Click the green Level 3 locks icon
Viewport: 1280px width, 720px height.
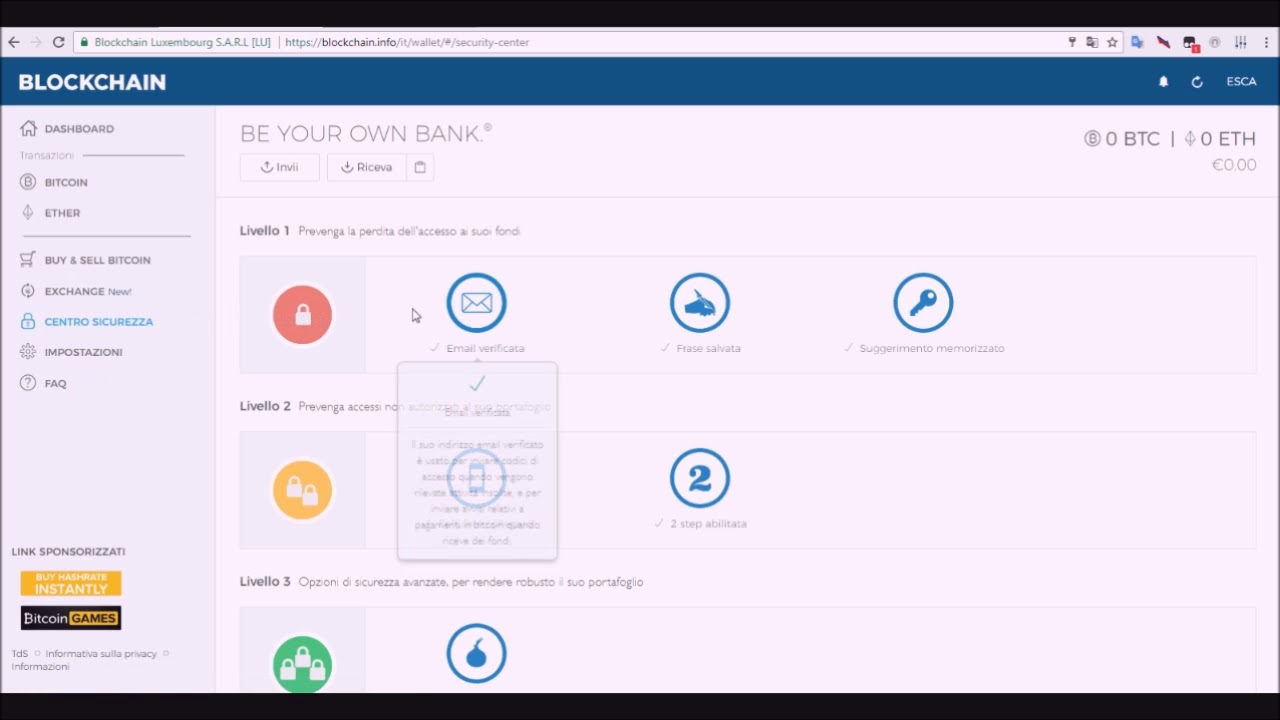click(302, 664)
